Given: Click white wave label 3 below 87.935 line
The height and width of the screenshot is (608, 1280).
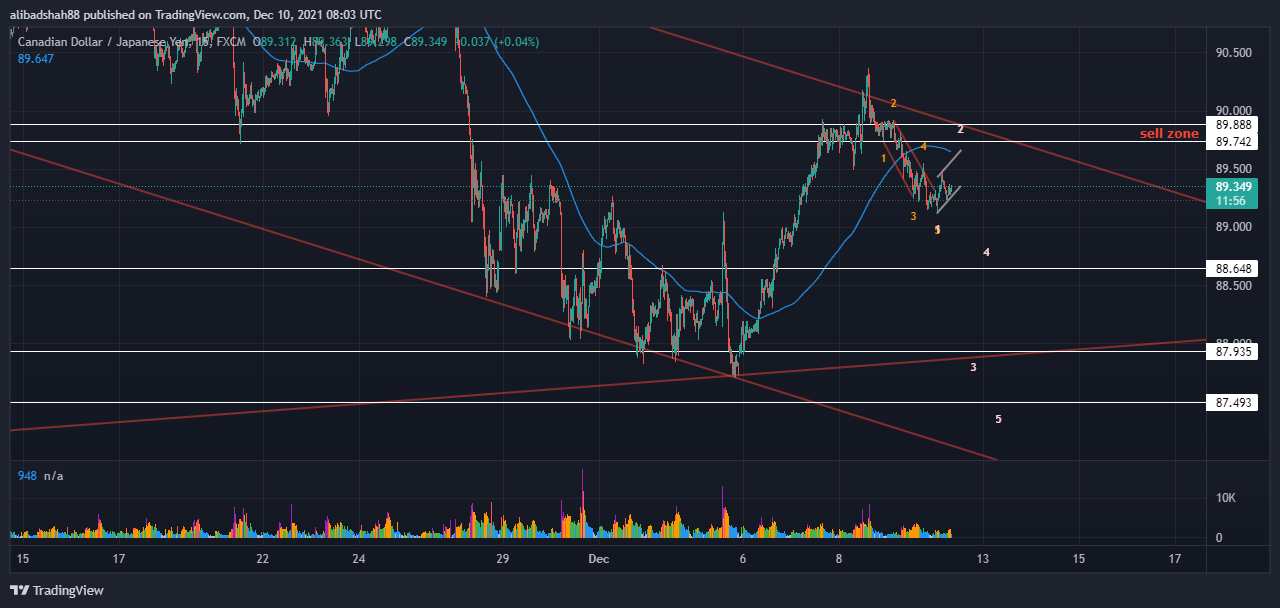Looking at the screenshot, I should [973, 368].
